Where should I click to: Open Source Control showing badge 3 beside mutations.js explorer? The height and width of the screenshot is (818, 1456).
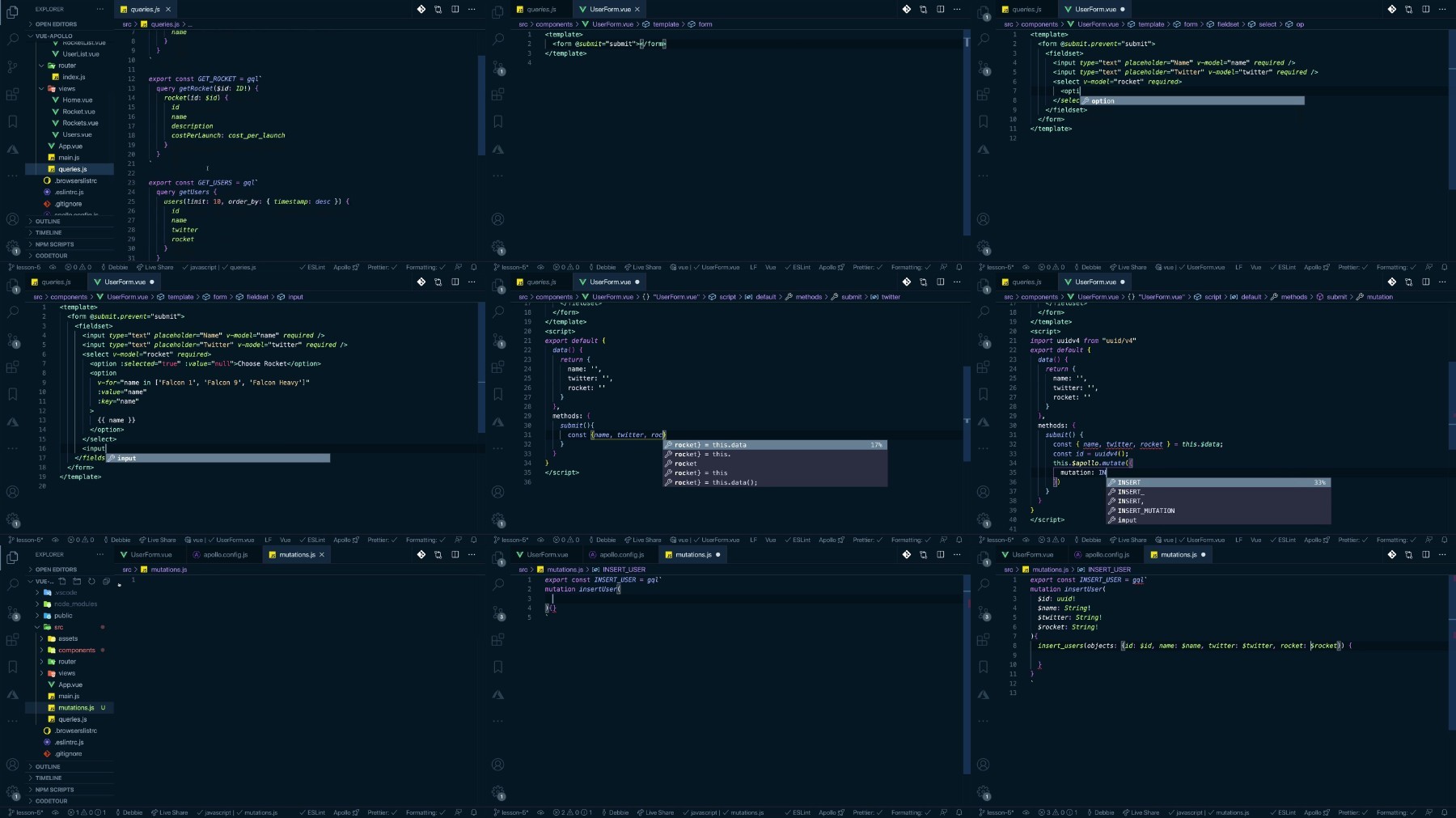pyautogui.click(x=12, y=612)
